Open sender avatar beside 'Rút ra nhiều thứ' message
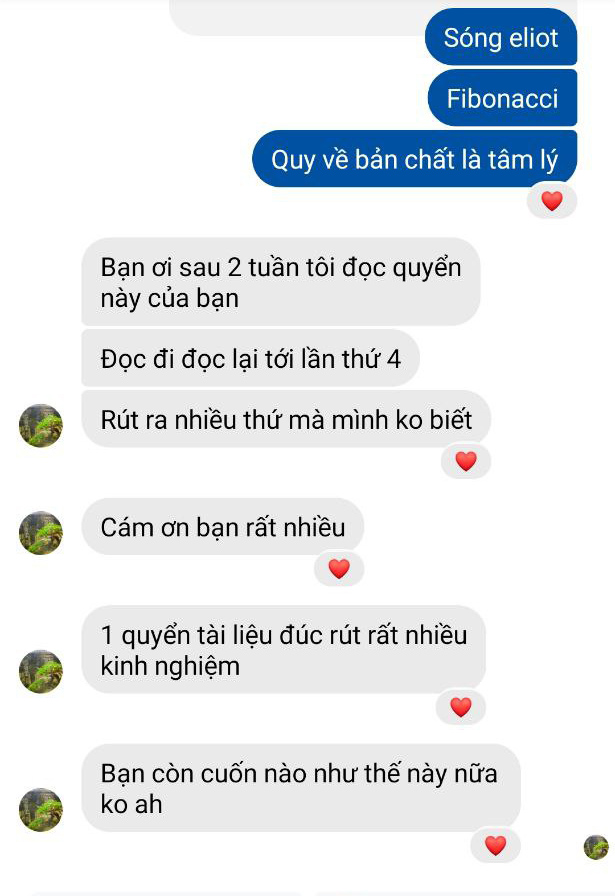The width and height of the screenshot is (615, 896). coord(41,426)
